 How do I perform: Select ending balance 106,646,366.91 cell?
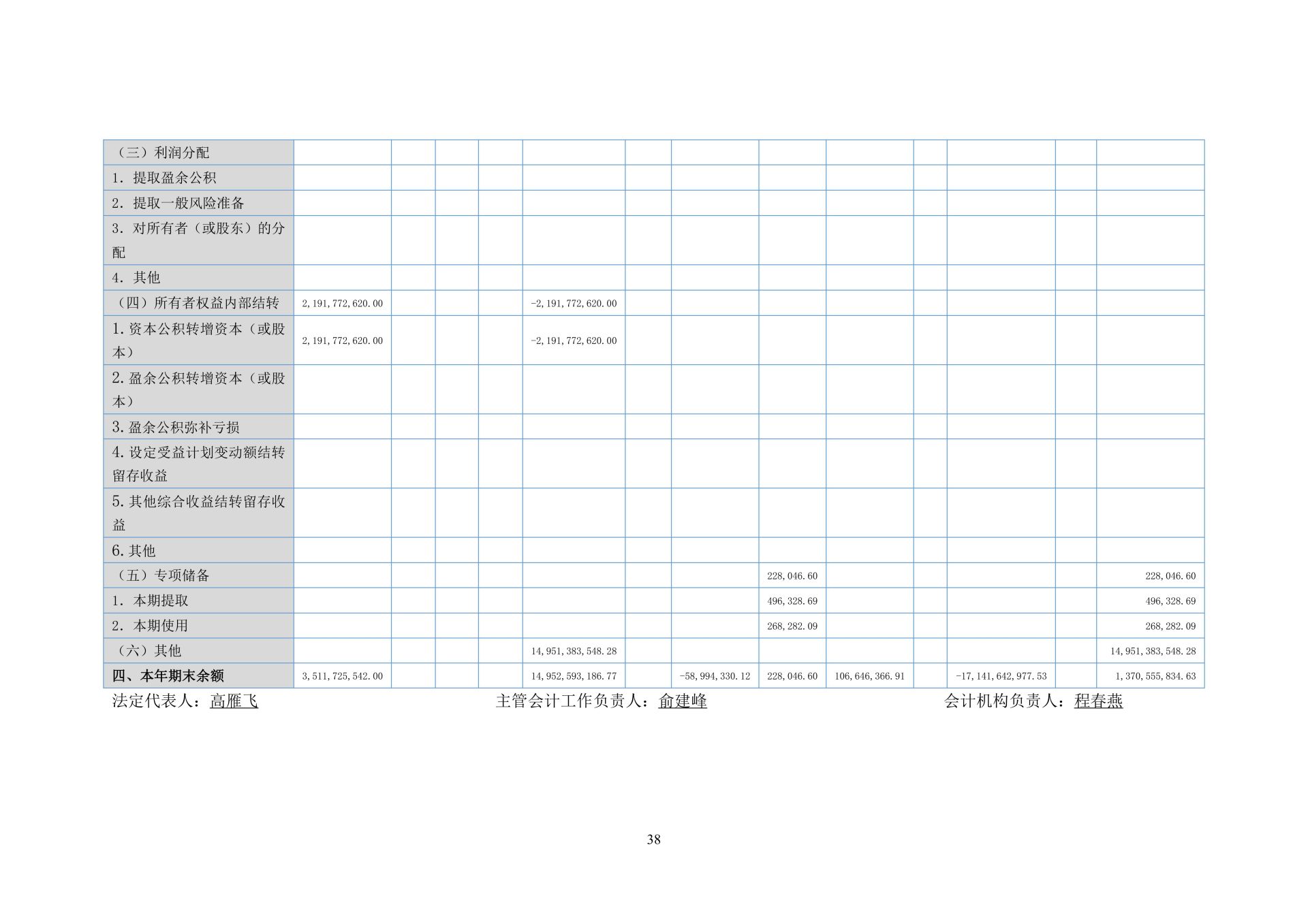(x=869, y=677)
